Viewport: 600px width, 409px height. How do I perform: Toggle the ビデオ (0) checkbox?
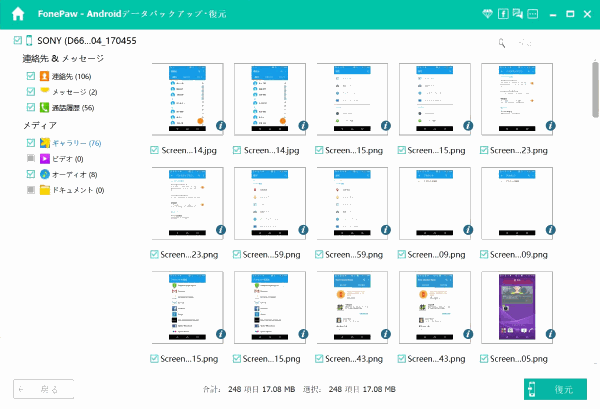[x=31, y=158]
